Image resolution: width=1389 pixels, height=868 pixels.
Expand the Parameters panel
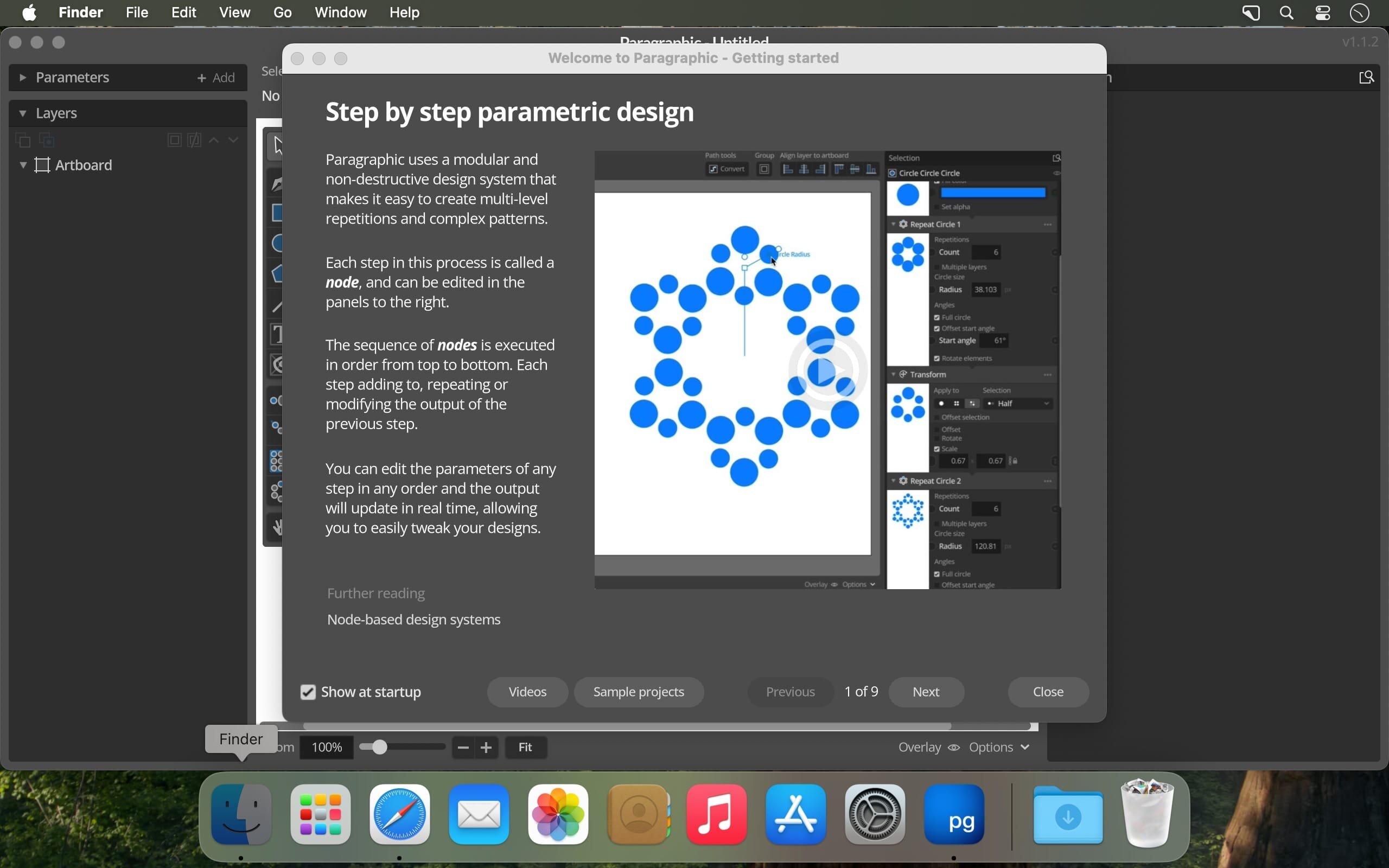22,78
